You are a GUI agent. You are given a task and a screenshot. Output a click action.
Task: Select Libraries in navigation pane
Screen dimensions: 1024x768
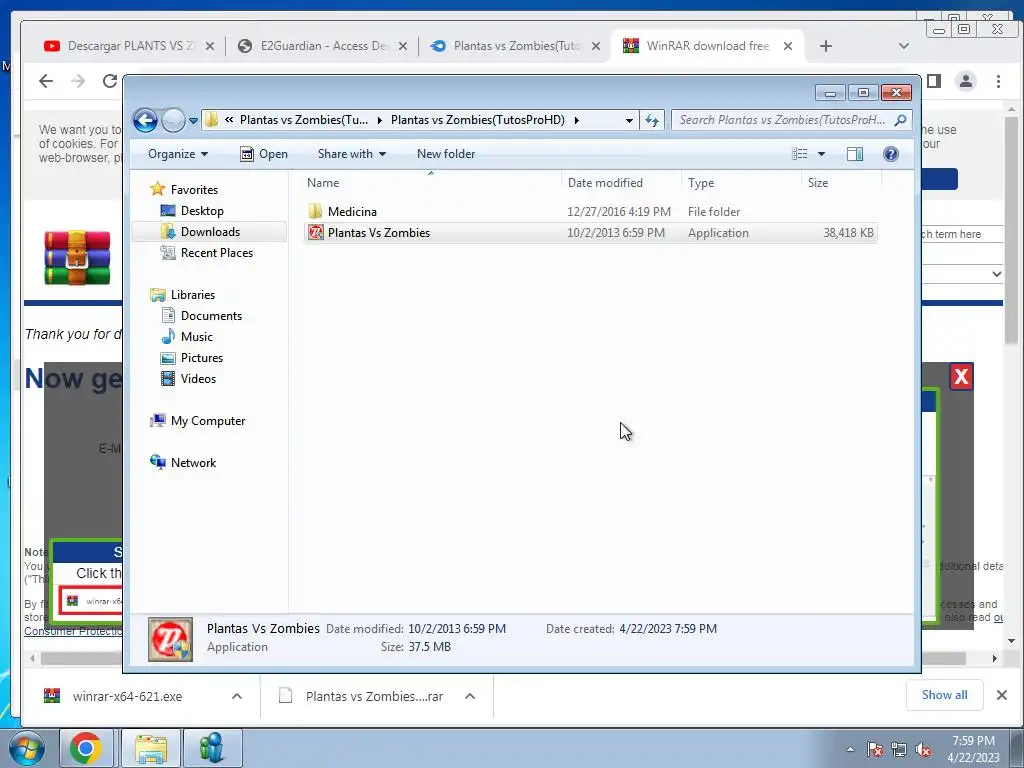point(193,295)
